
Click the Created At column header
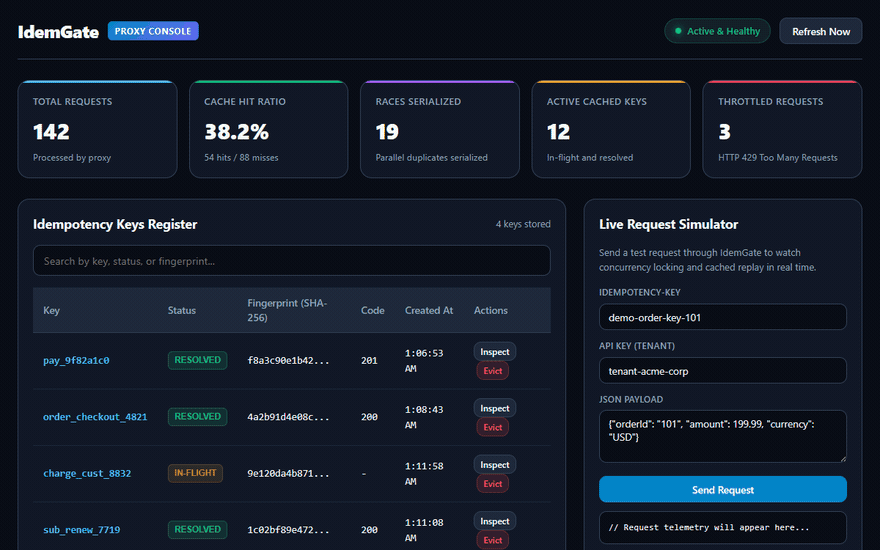pyautogui.click(x=429, y=310)
